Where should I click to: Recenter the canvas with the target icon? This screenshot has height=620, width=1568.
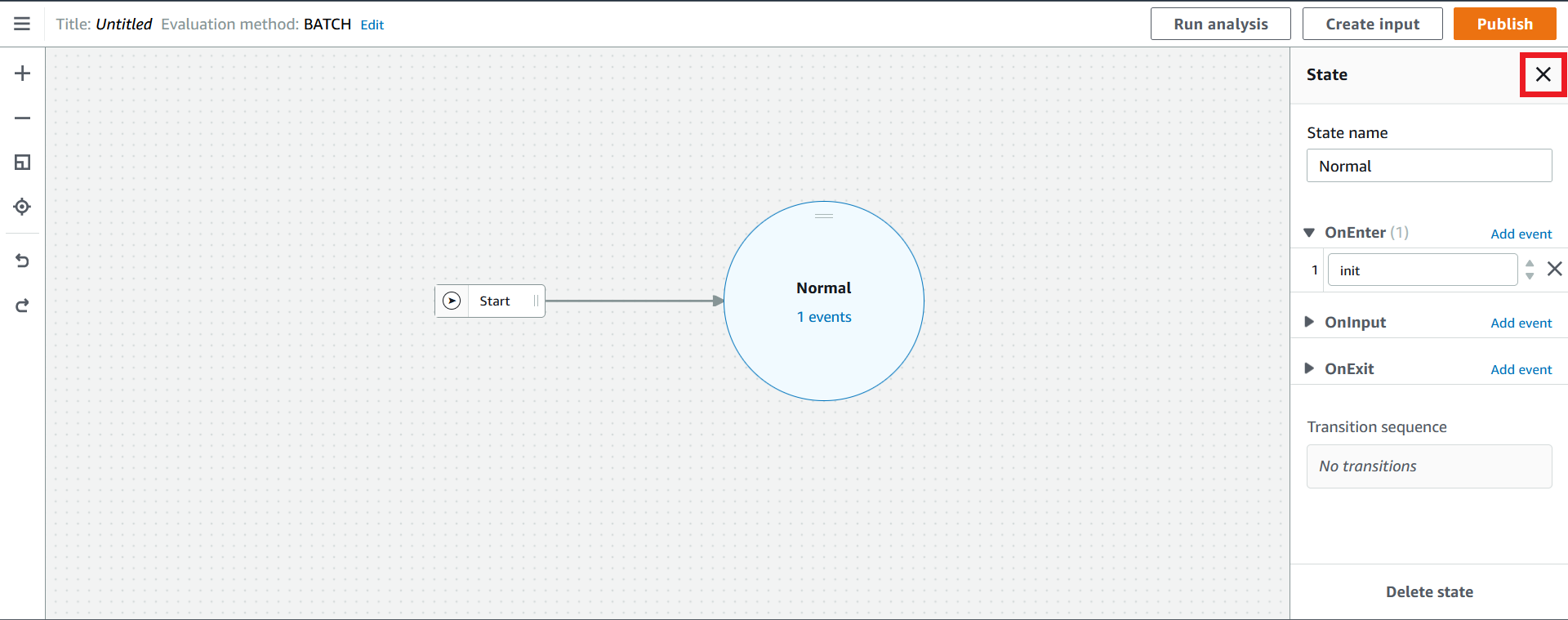click(22, 207)
